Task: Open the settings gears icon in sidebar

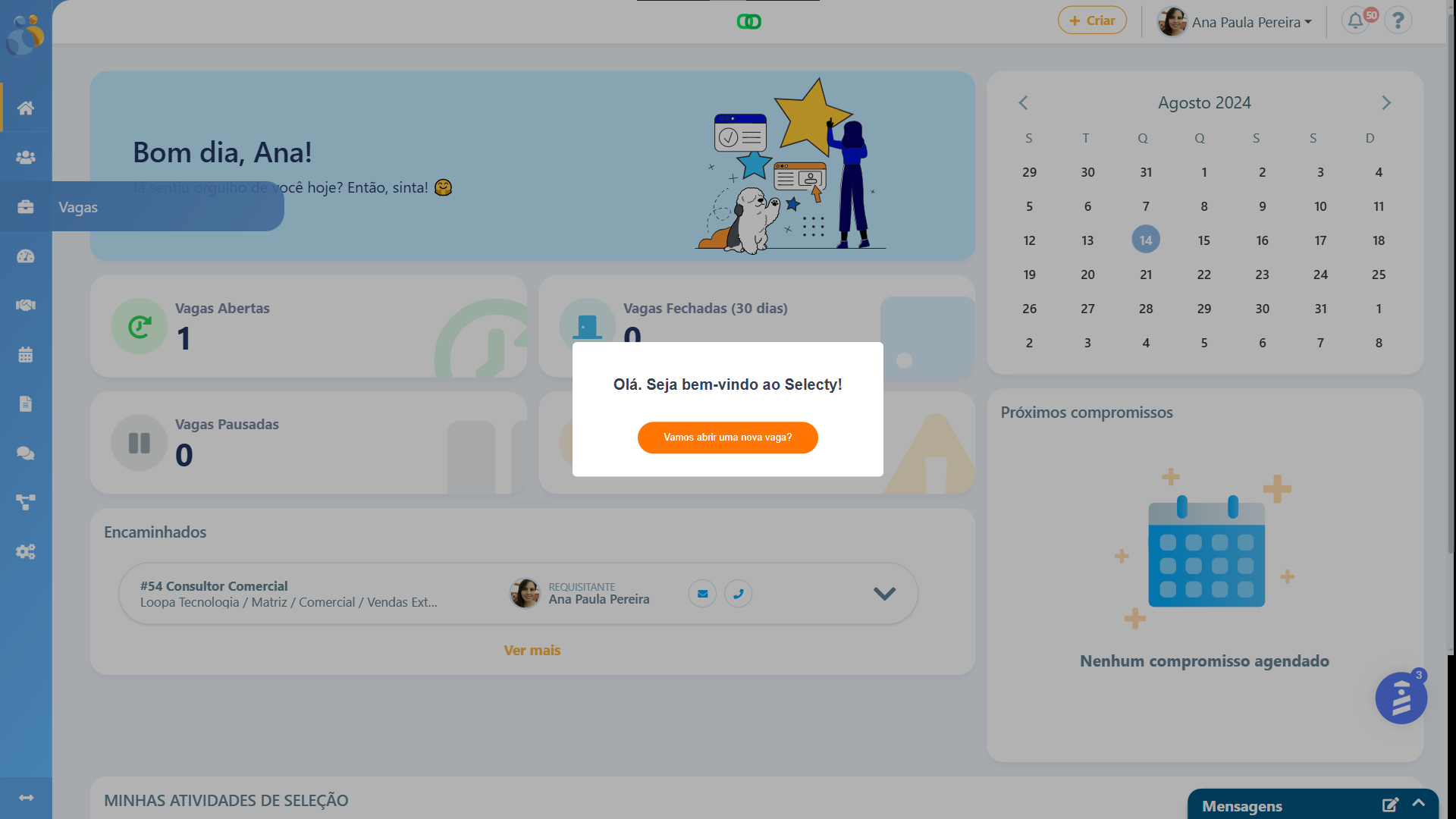Action: [x=26, y=551]
